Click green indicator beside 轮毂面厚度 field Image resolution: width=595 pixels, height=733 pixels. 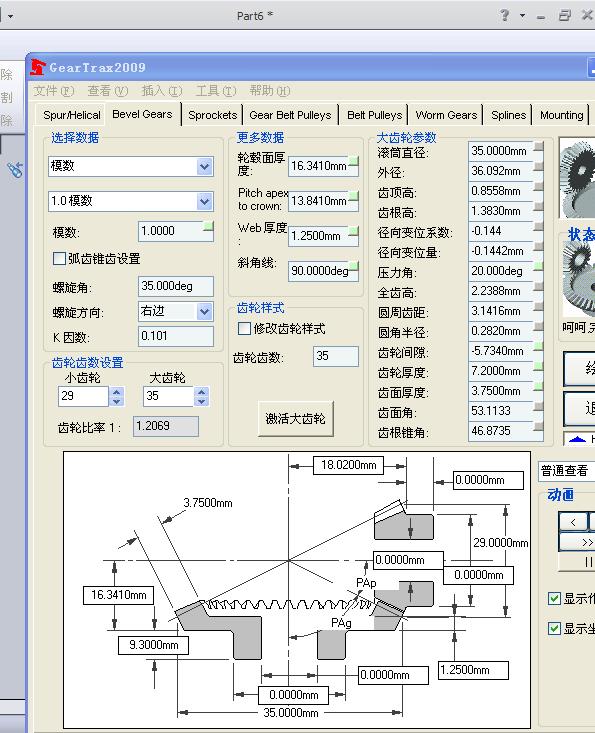tap(354, 162)
